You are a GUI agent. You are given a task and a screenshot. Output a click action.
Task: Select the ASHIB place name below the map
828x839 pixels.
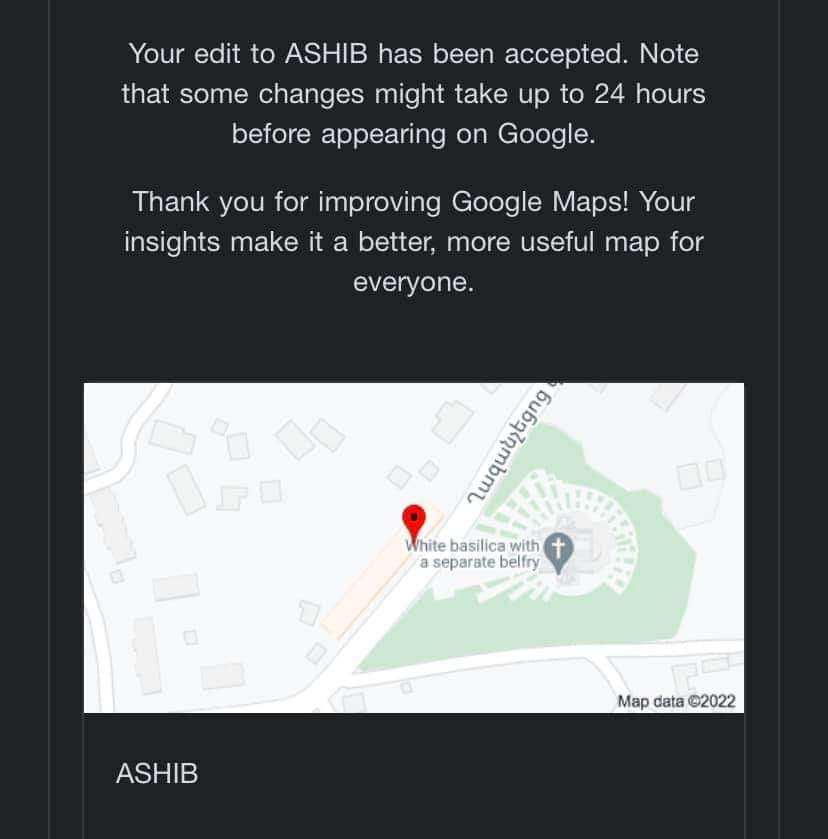point(157,773)
